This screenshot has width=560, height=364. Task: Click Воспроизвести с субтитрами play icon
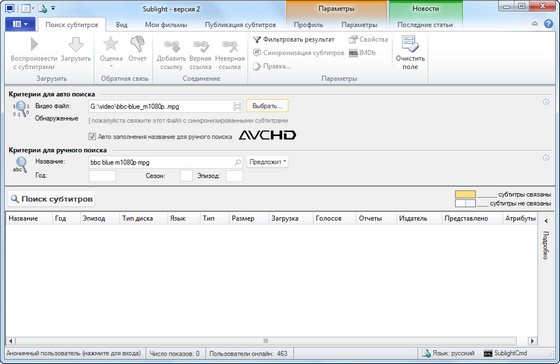pyautogui.click(x=34, y=44)
